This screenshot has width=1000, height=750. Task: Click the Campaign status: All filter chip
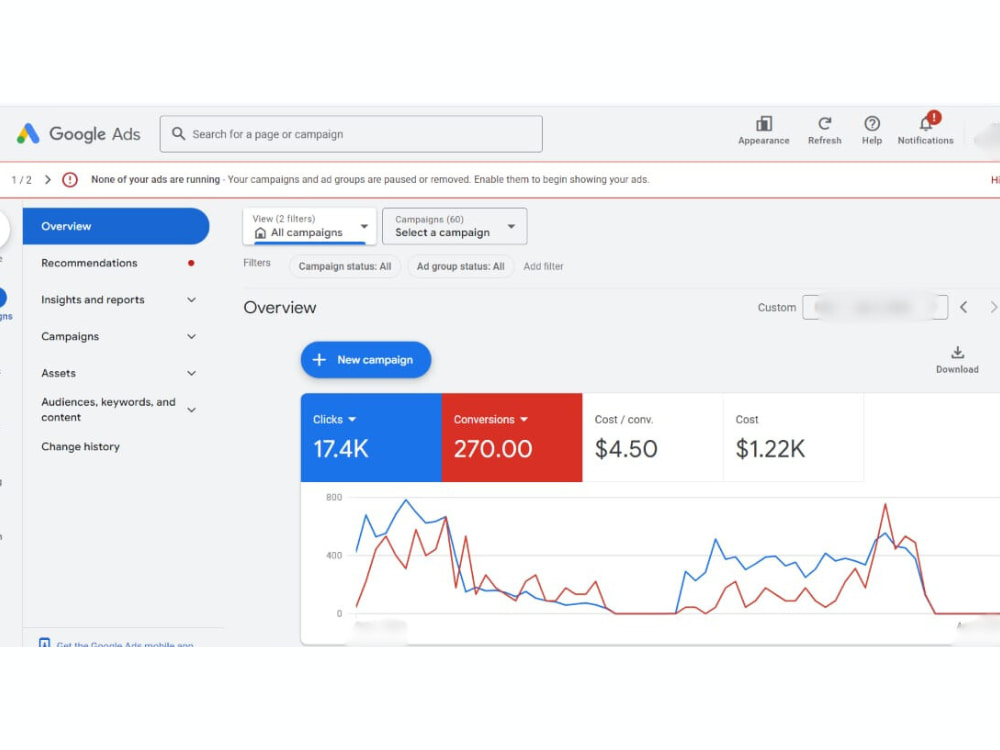point(345,267)
